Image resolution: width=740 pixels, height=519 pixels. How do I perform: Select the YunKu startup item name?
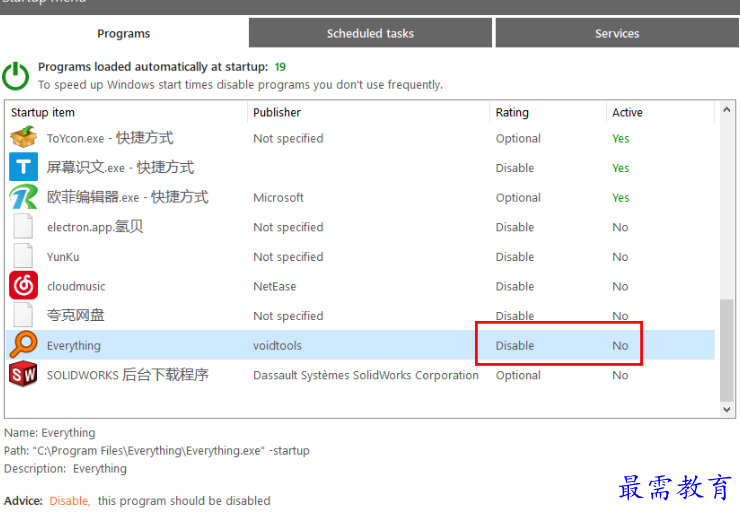click(63, 257)
